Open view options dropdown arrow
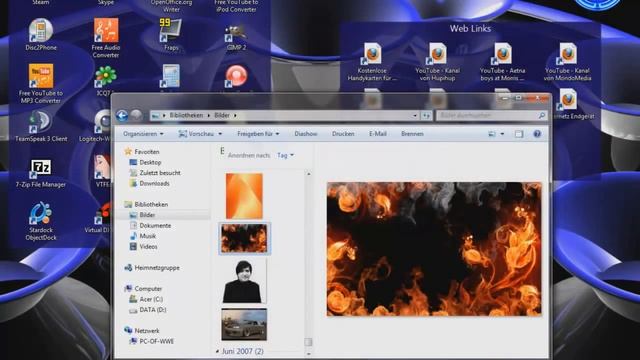The width and height of the screenshot is (640, 360). (x=502, y=134)
